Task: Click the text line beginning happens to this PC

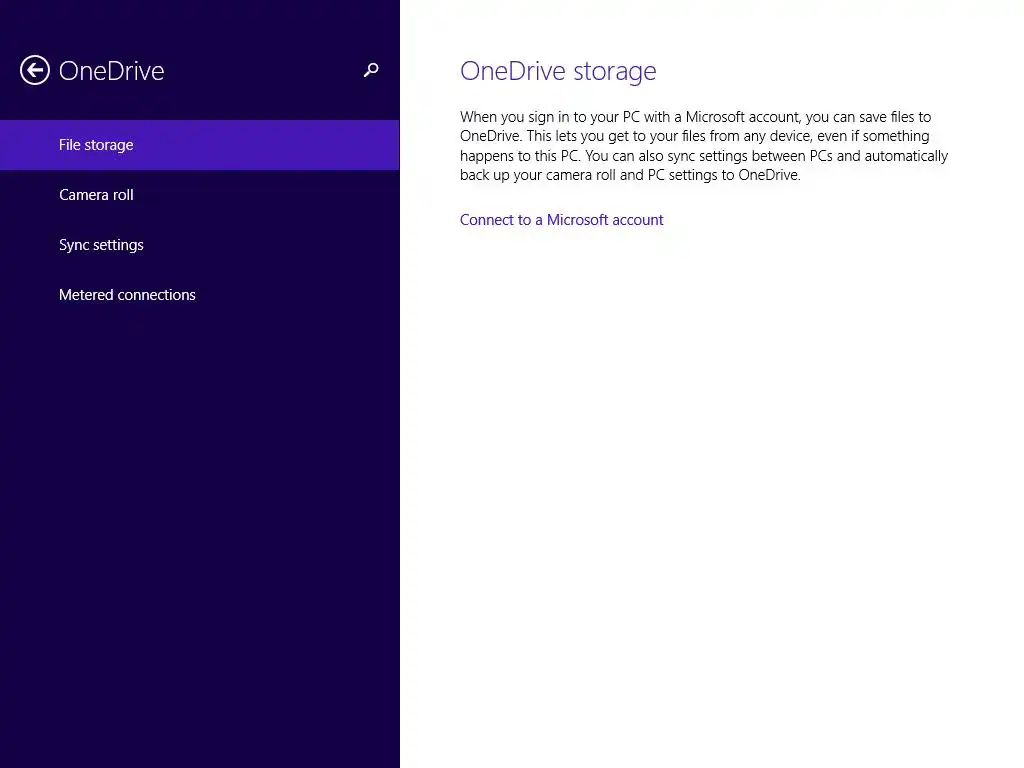Action: click(704, 156)
